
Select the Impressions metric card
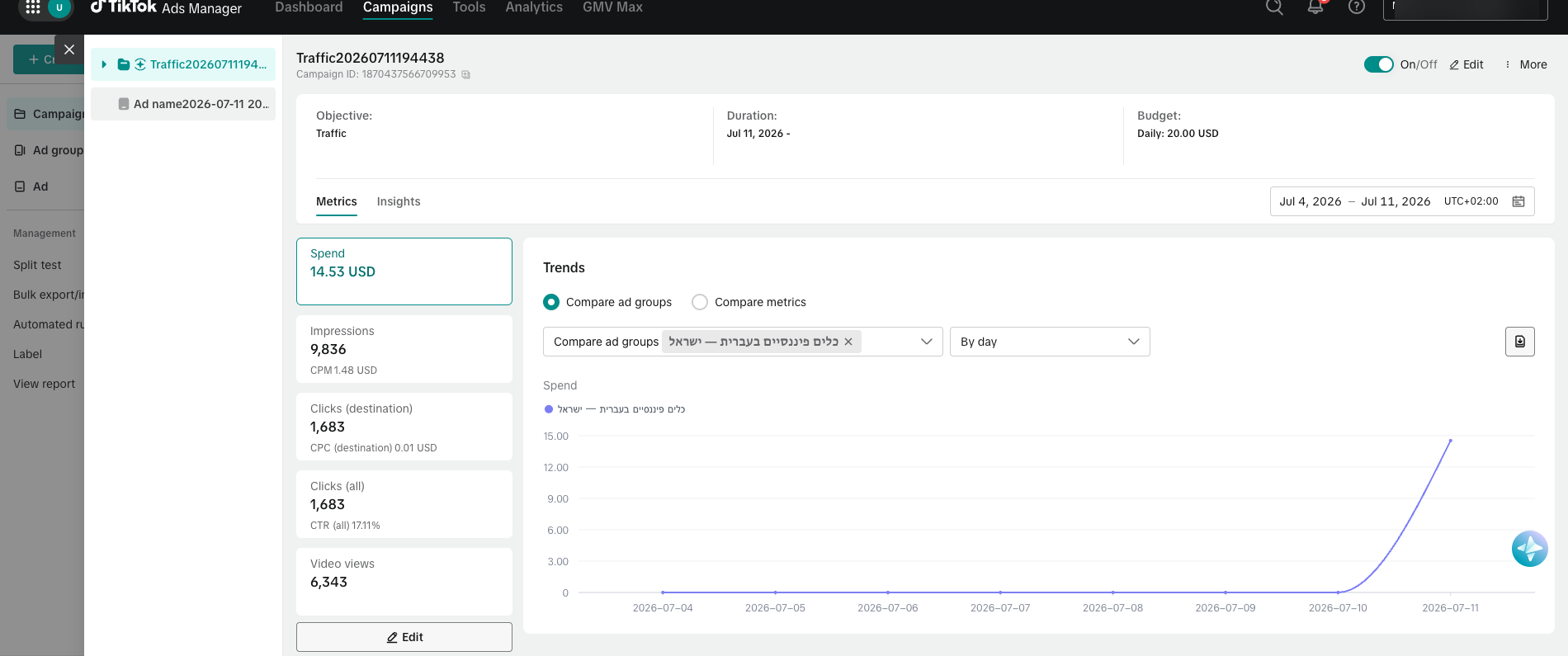pyautogui.click(x=404, y=349)
